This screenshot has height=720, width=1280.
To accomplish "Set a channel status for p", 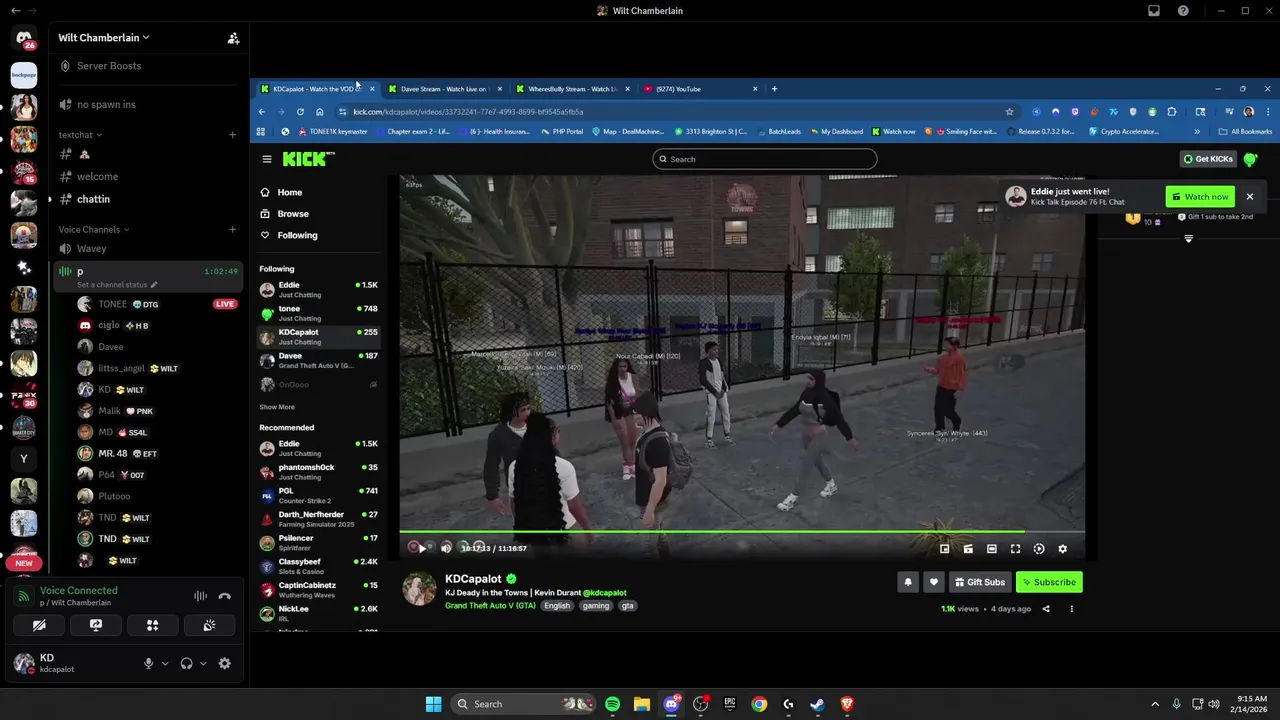I will [x=117, y=285].
